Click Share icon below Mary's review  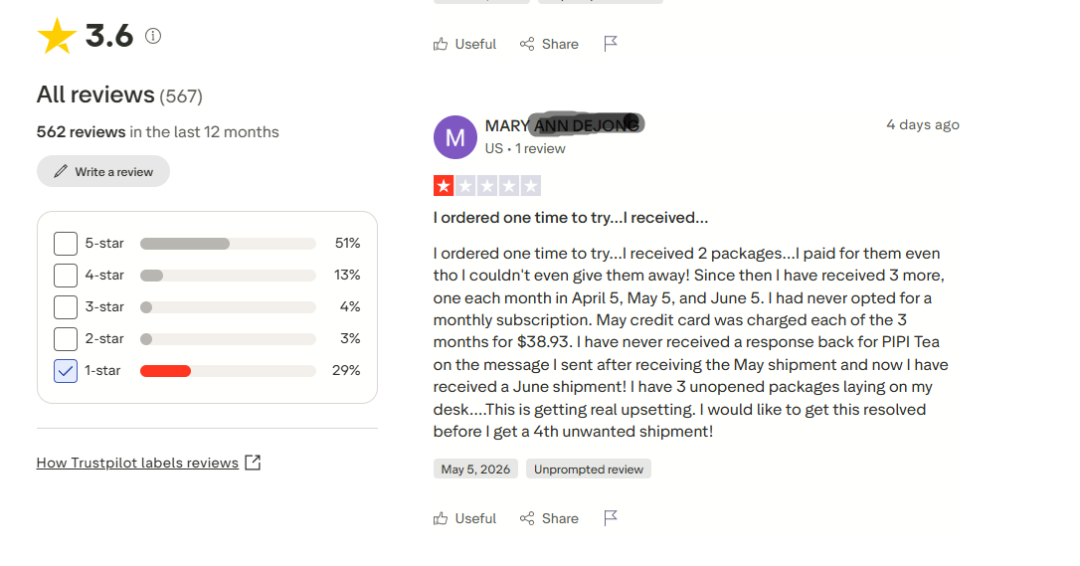527,518
